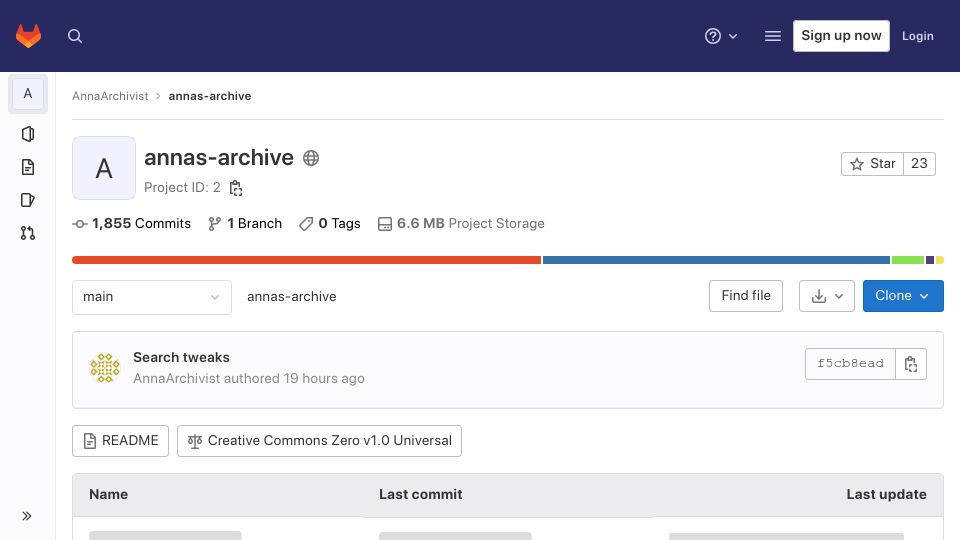Open the main branch dropdown
This screenshot has width=960, height=540.
coord(152,298)
